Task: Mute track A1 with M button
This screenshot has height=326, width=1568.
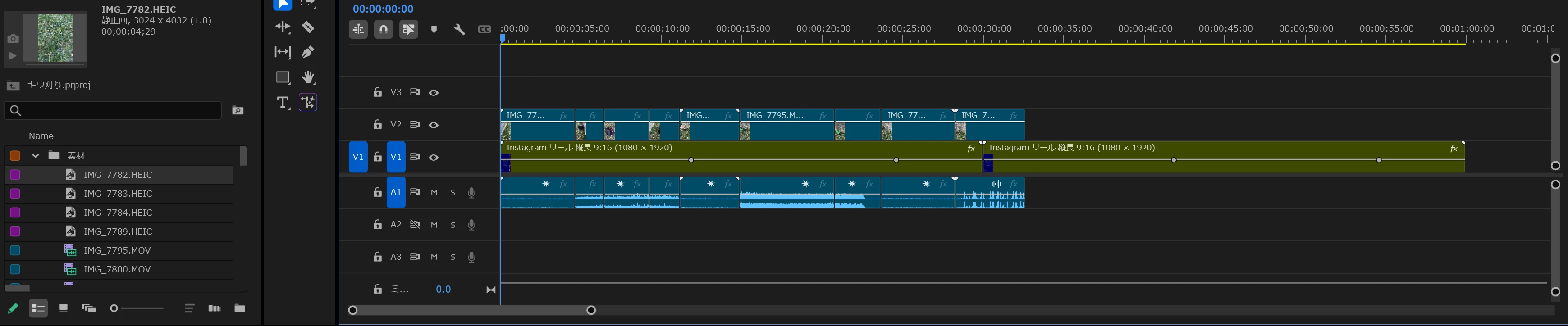Action: (x=434, y=192)
